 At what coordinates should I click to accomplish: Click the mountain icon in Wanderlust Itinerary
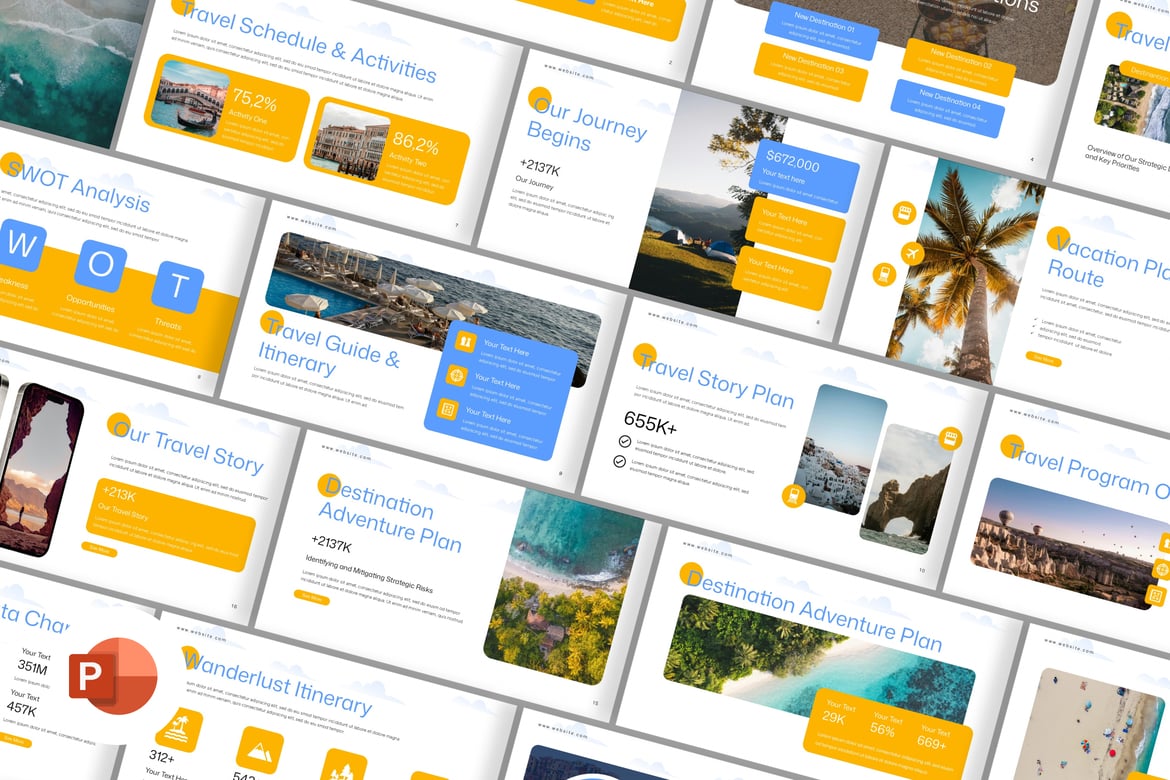click(x=260, y=751)
